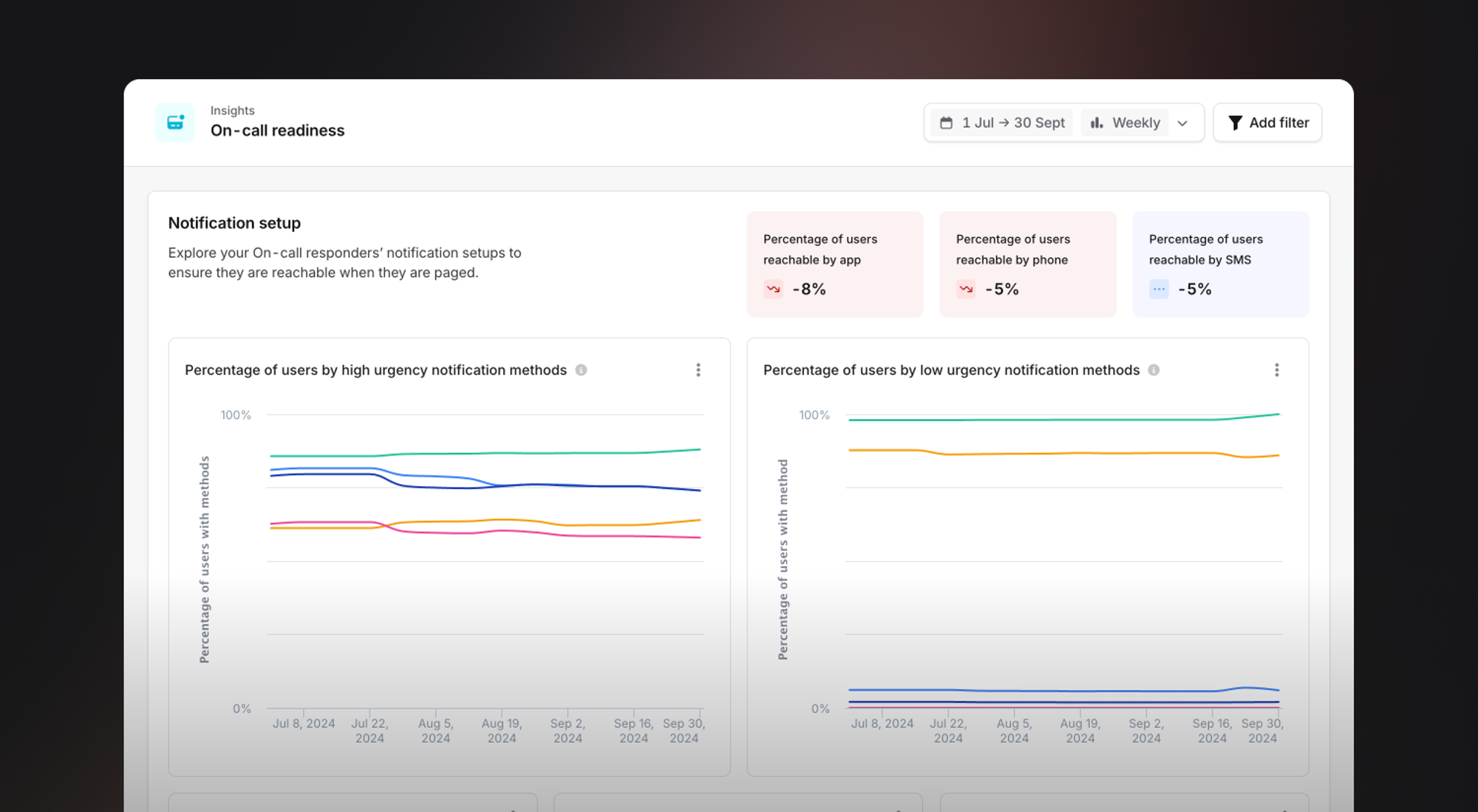The image size is (1478, 812).
Task: Click the On-call readiness insights icon
Action: point(175,123)
